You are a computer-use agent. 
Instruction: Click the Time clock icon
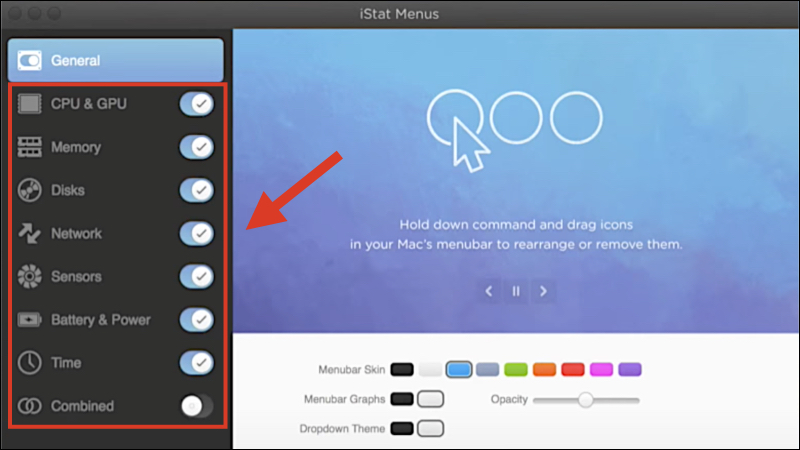30,363
